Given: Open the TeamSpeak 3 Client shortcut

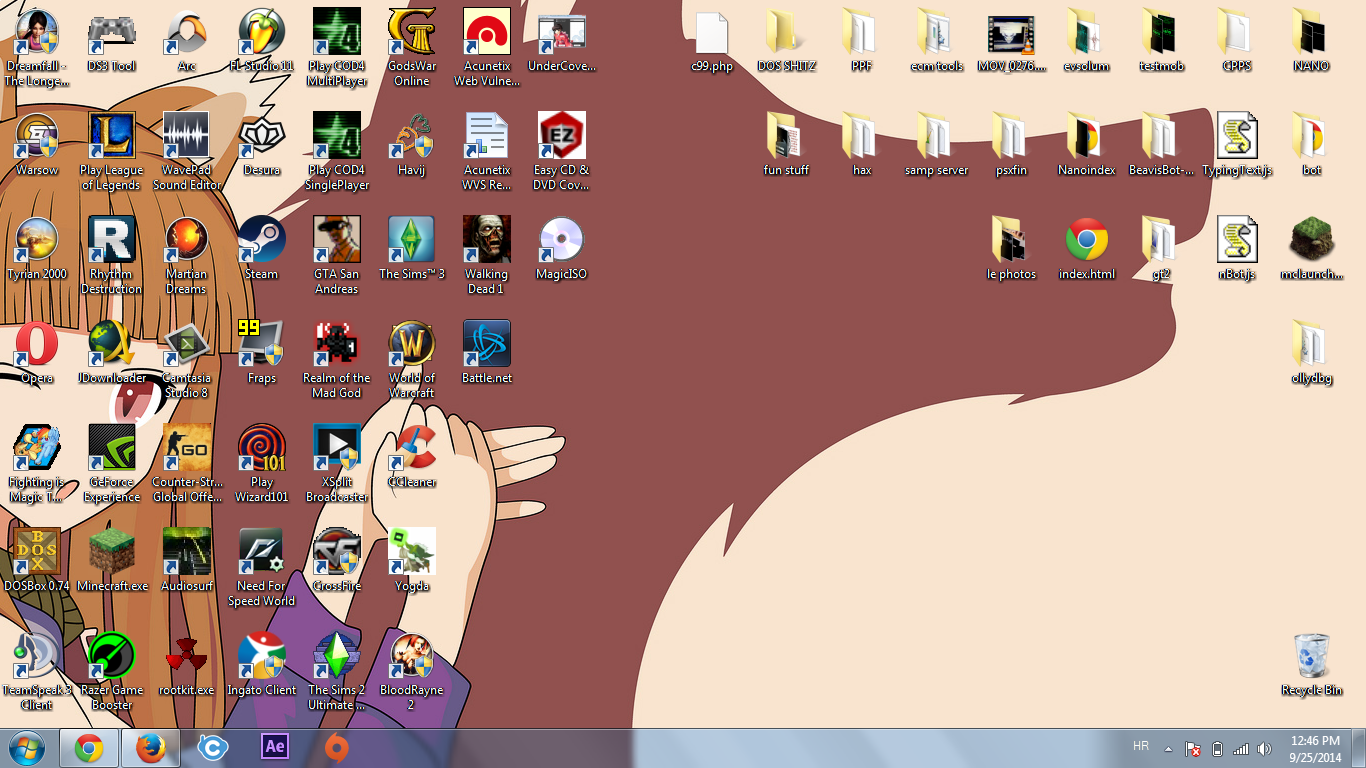Looking at the screenshot, I should coord(37,672).
